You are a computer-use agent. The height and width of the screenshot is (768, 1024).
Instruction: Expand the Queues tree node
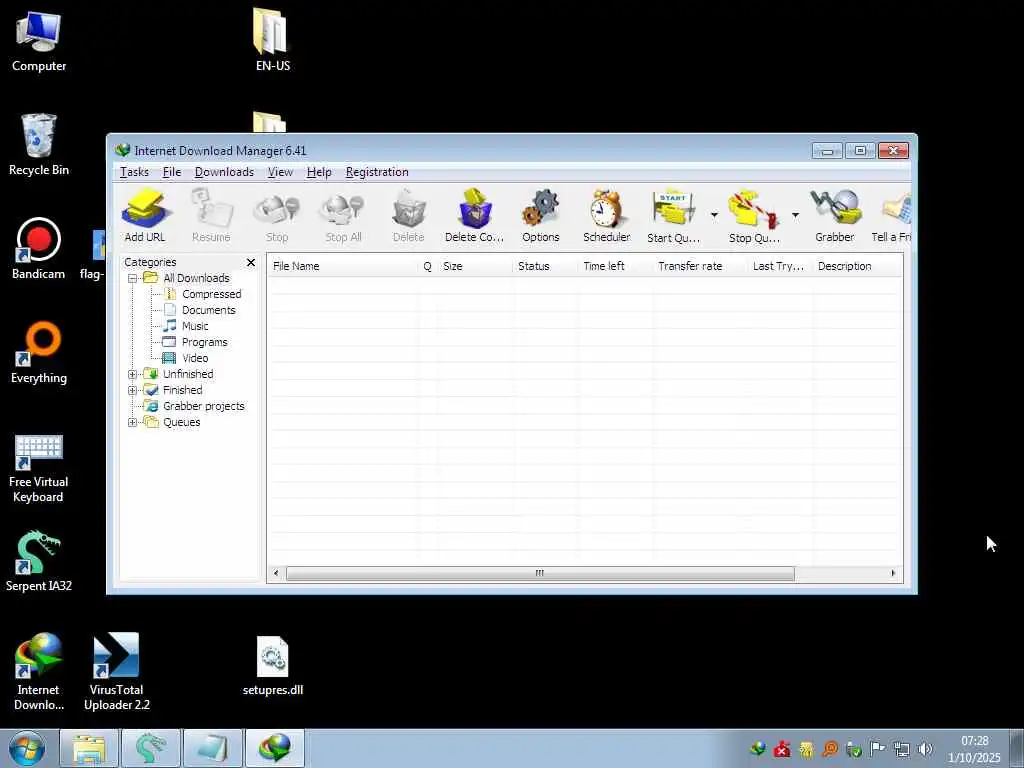pyautogui.click(x=133, y=423)
